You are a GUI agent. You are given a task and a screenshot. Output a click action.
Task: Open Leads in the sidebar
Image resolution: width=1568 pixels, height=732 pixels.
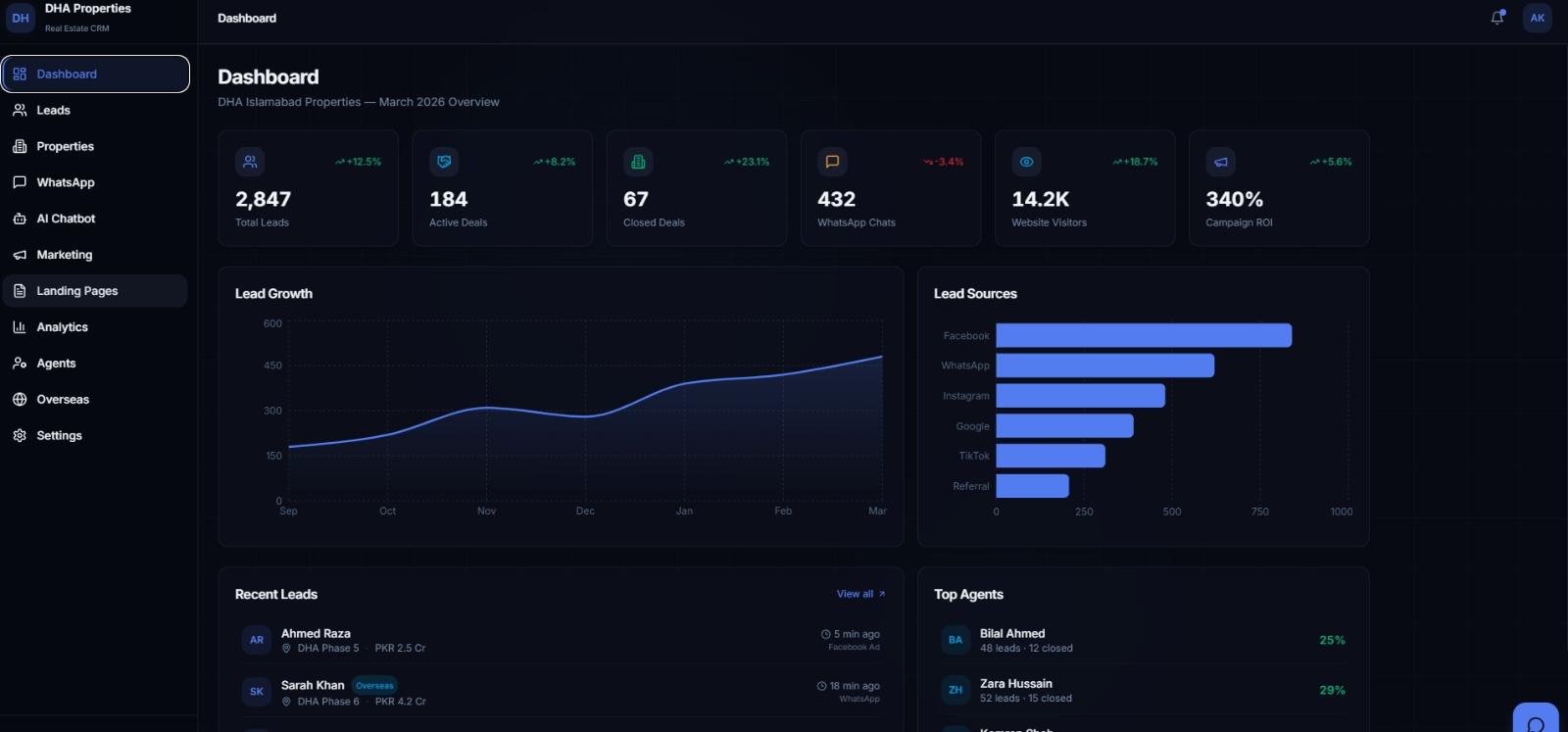[x=95, y=110]
